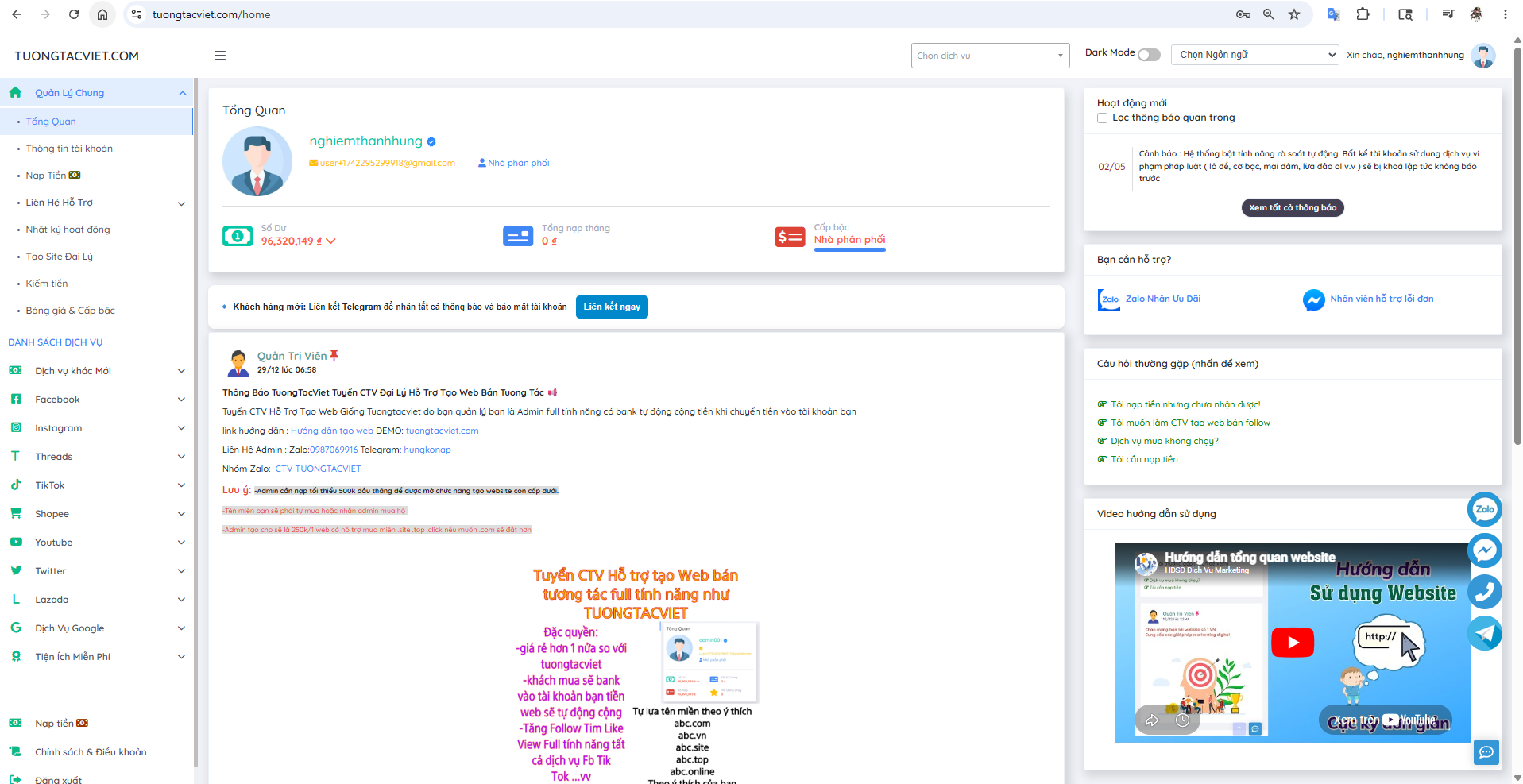The width and height of the screenshot is (1523, 784).
Task: Expand Liên Hệ Hỗ Trợ submenu
Action: pyautogui.click(x=181, y=203)
